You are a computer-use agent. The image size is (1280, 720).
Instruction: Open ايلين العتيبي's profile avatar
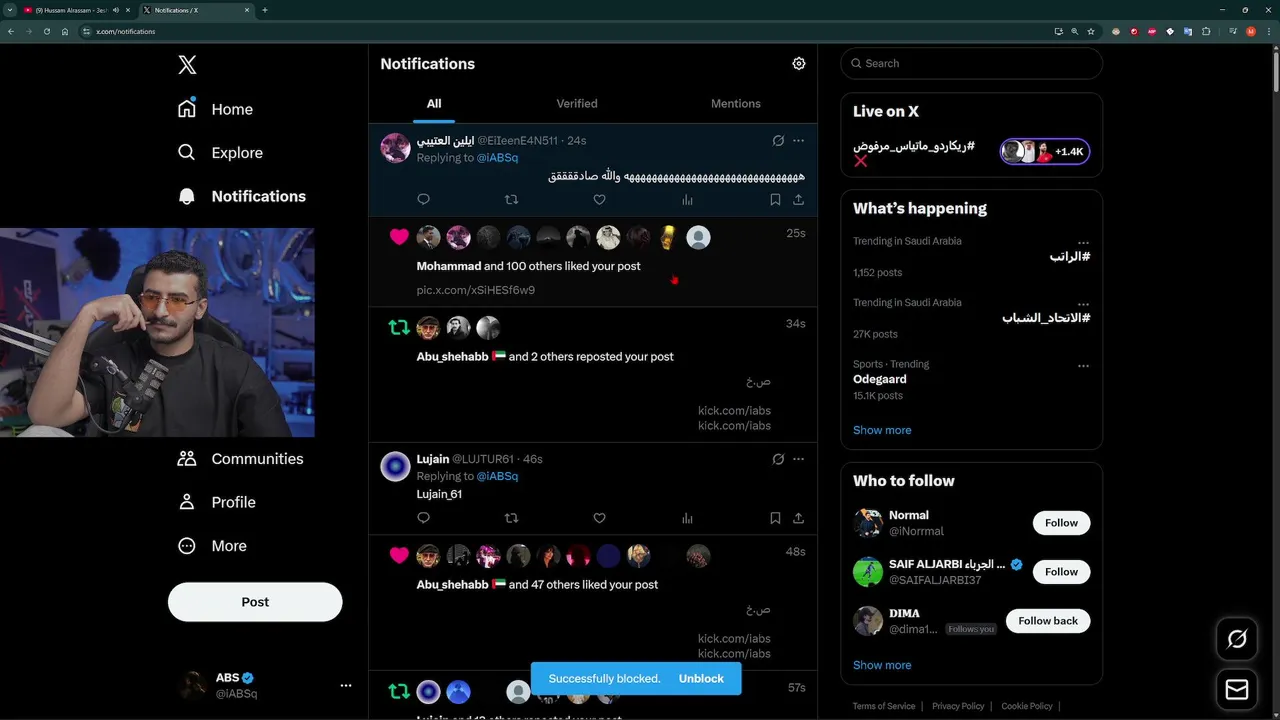coord(396,148)
